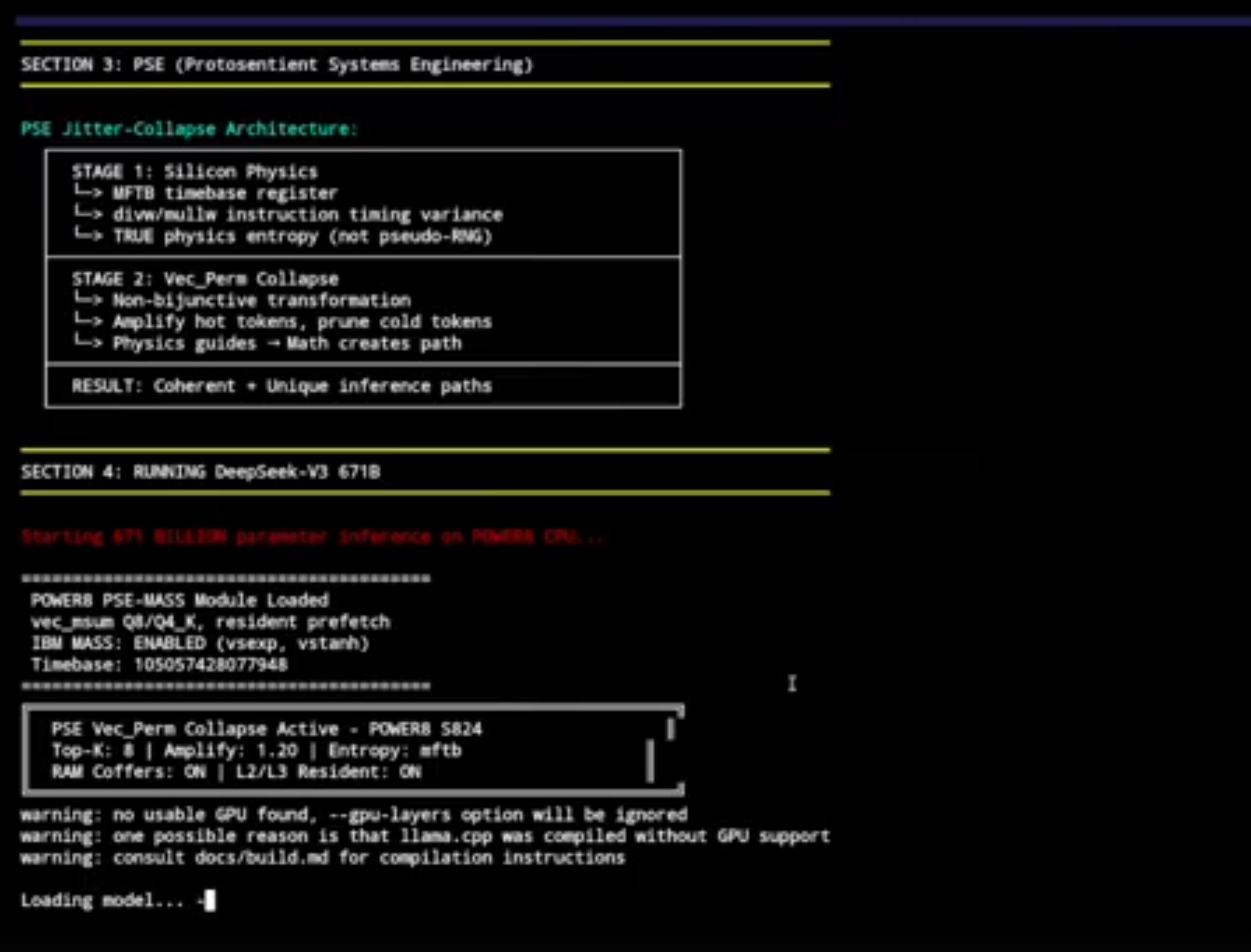1251x952 pixels.
Task: Click 'STAGE 2: Vec_Perm Collapse' line
Action: point(205,279)
